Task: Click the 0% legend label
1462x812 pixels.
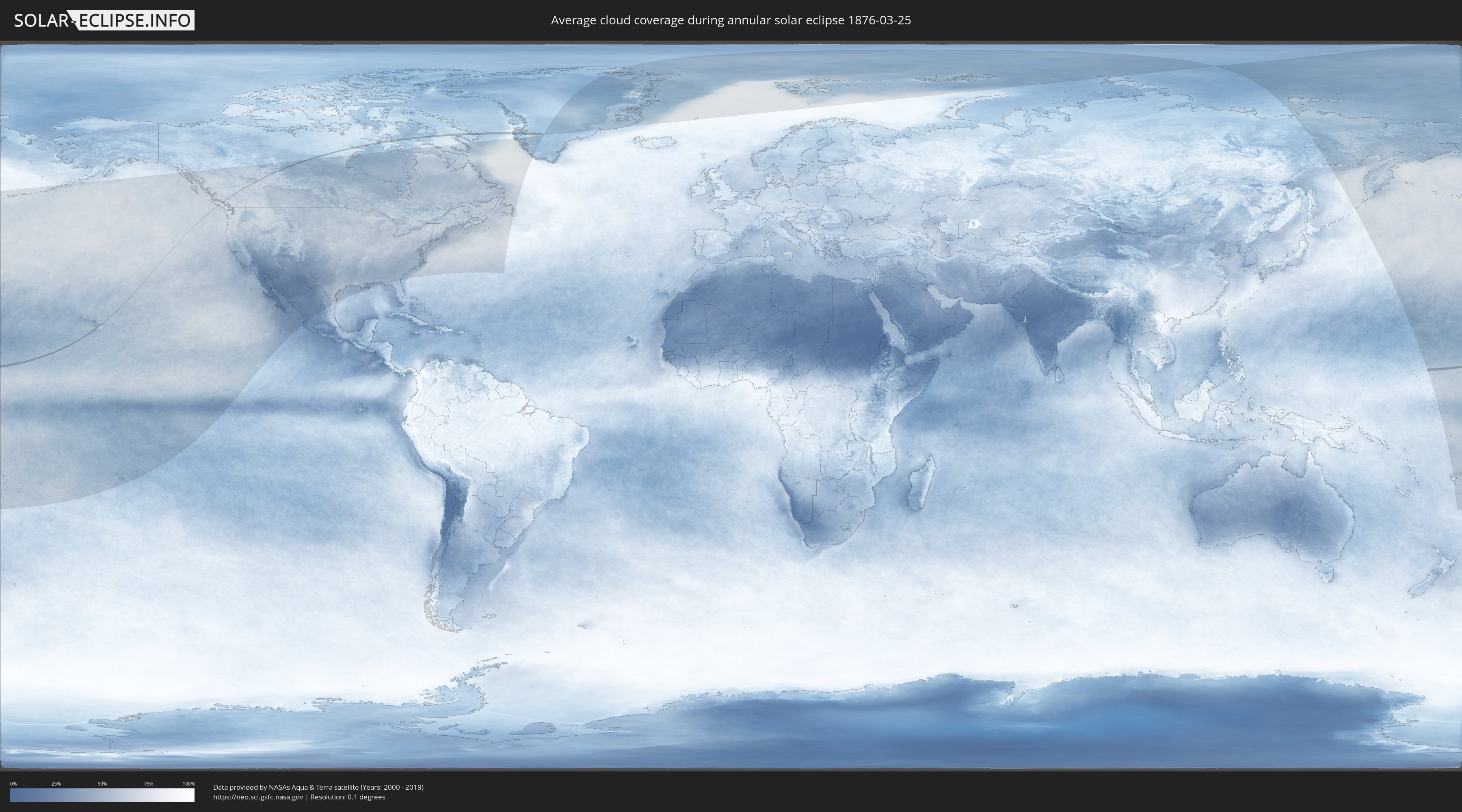Action: click(14, 784)
